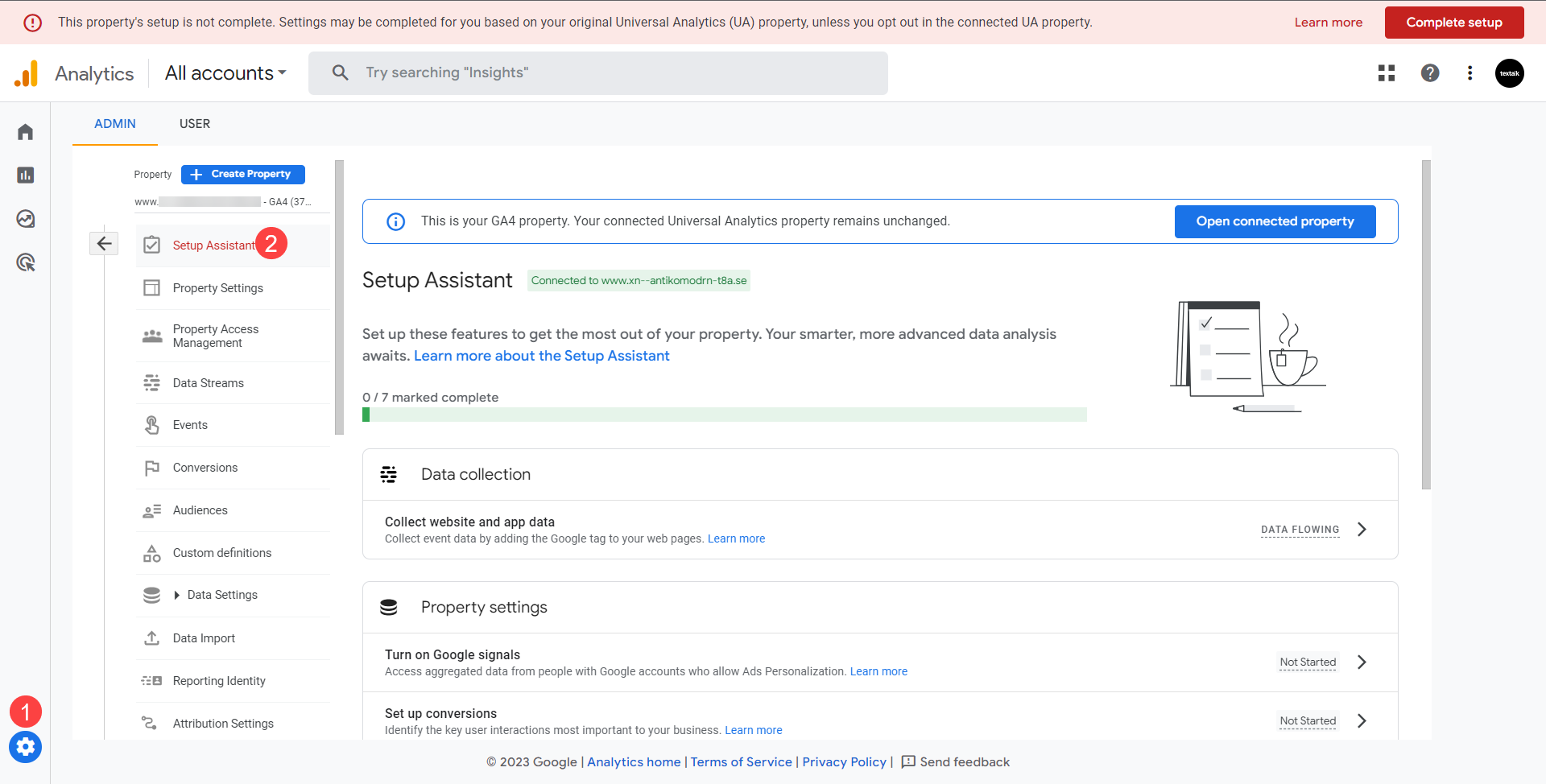Open the Help question mark icon
This screenshot has width=1546, height=784.
(x=1430, y=73)
